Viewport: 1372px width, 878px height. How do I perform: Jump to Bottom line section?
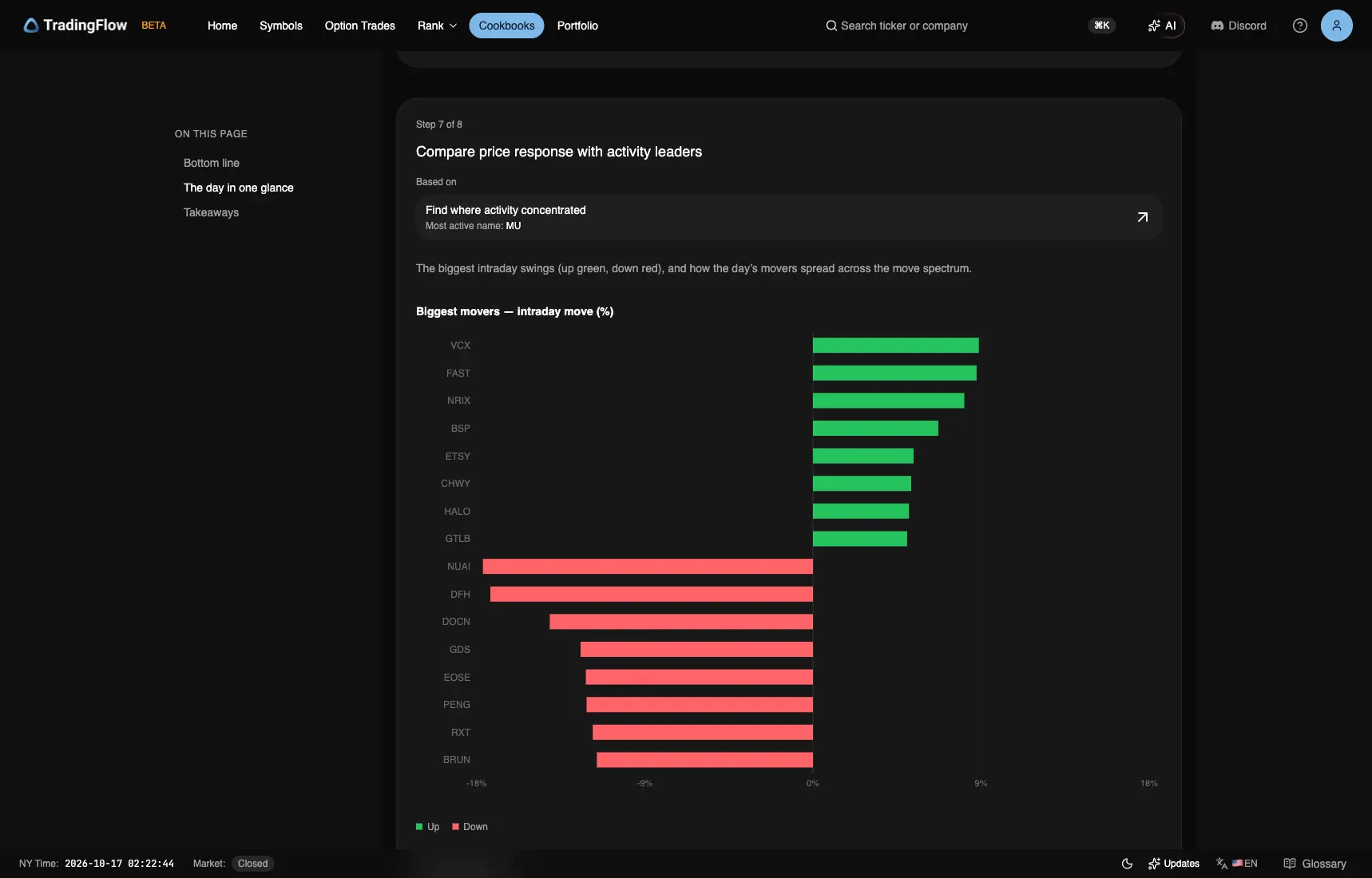click(x=211, y=163)
